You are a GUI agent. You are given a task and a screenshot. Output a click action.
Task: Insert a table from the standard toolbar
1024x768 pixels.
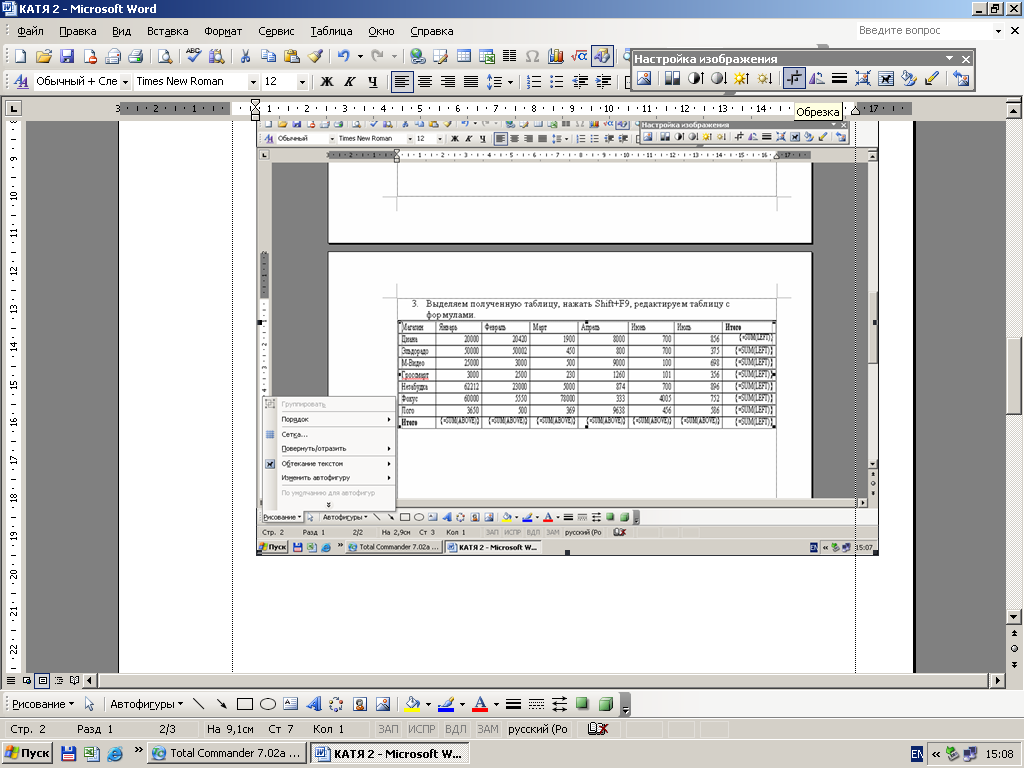tap(464, 57)
